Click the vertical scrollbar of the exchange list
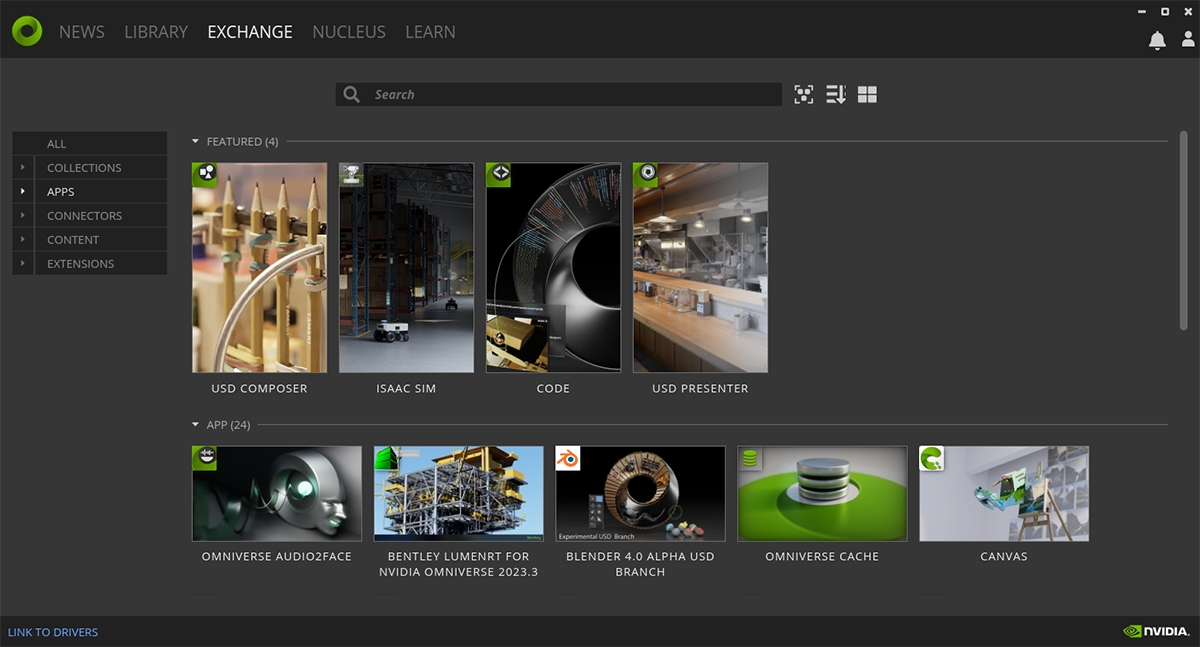1200x647 pixels. 1184,230
